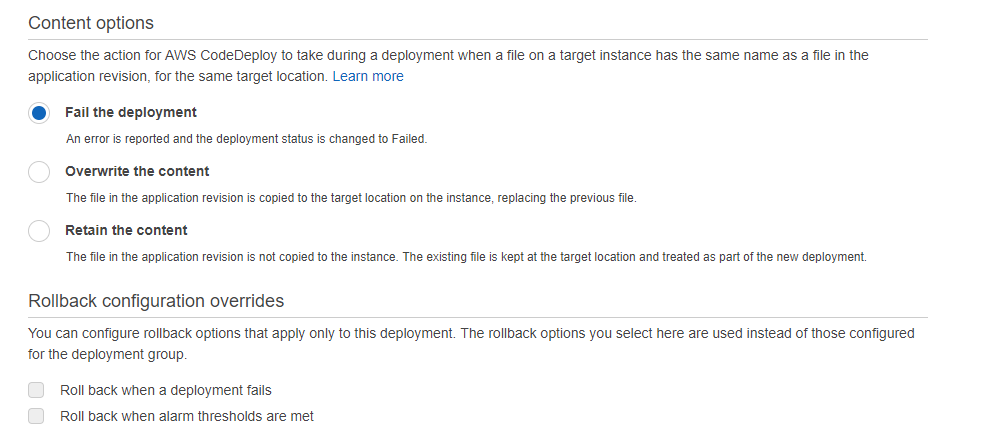Click the 'existing file is kept' description line
The width and height of the screenshot is (1001, 432).
(x=466, y=257)
